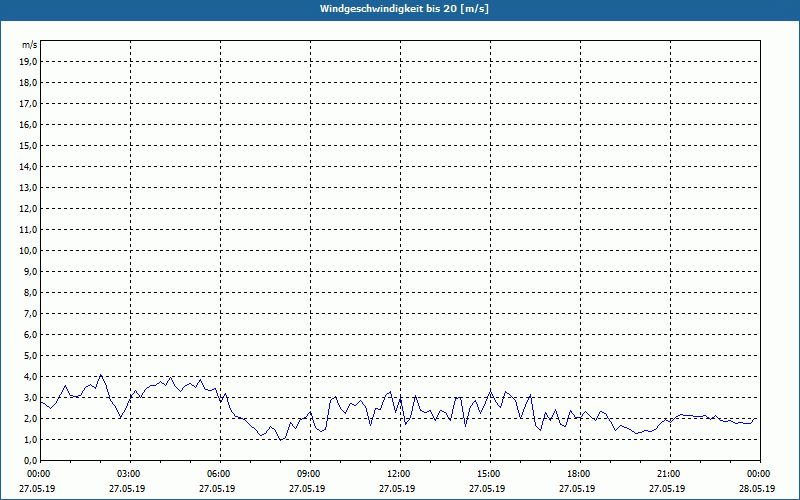Click the 18,0 y-axis label
The width and height of the screenshot is (800, 500).
(28, 83)
